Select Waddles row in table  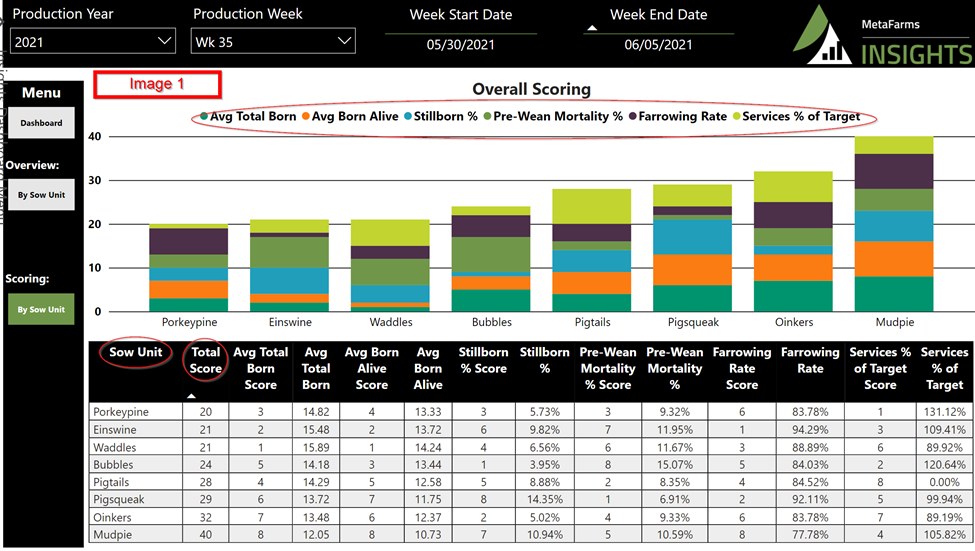coord(532,447)
